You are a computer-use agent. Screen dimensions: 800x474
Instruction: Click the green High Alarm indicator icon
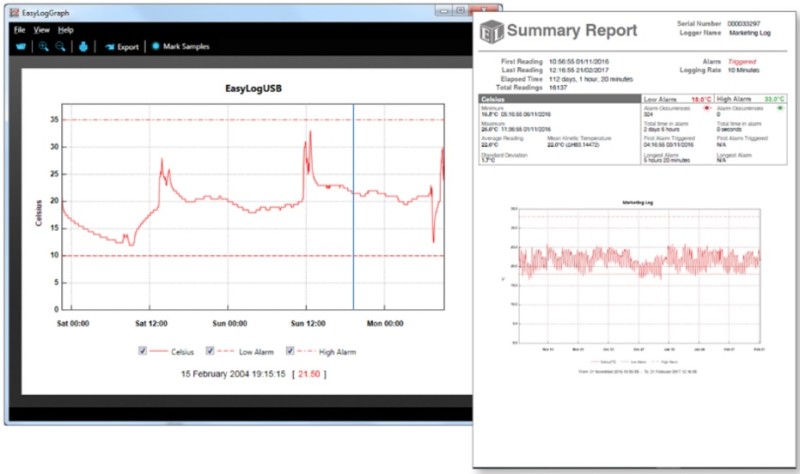coord(779,108)
